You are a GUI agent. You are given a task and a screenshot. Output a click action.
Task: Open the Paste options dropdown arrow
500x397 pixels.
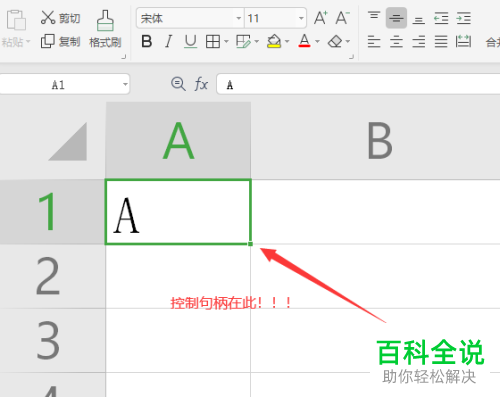pyautogui.click(x=28, y=42)
